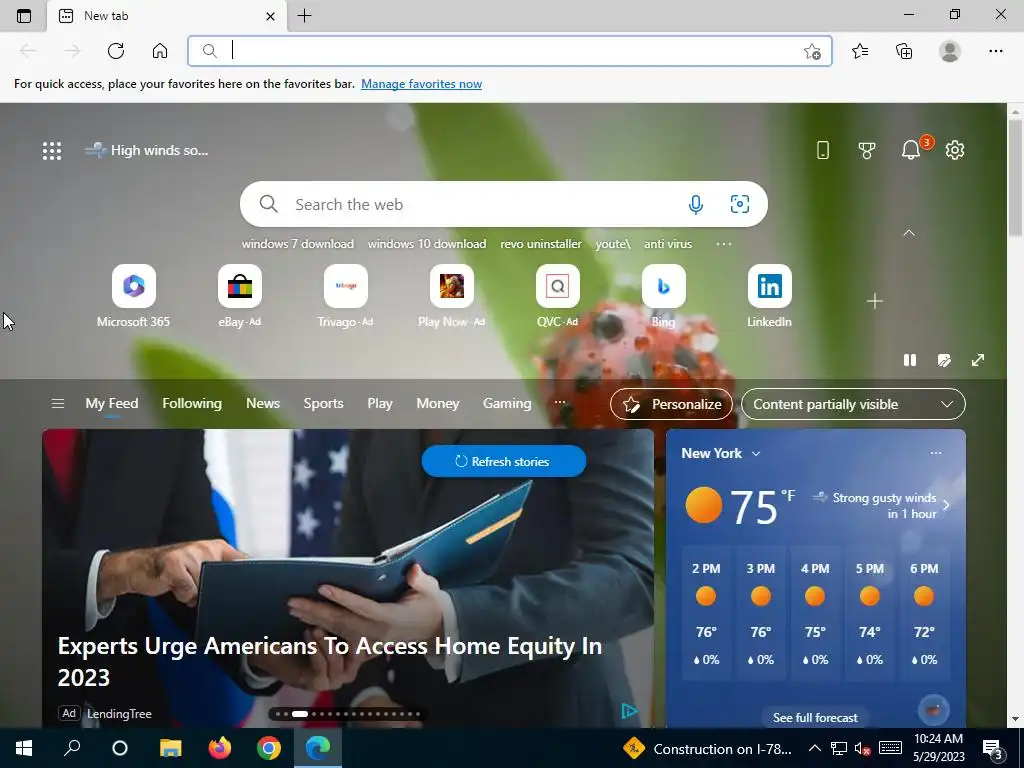Refresh the page
The image size is (1024, 768).
(x=116, y=51)
